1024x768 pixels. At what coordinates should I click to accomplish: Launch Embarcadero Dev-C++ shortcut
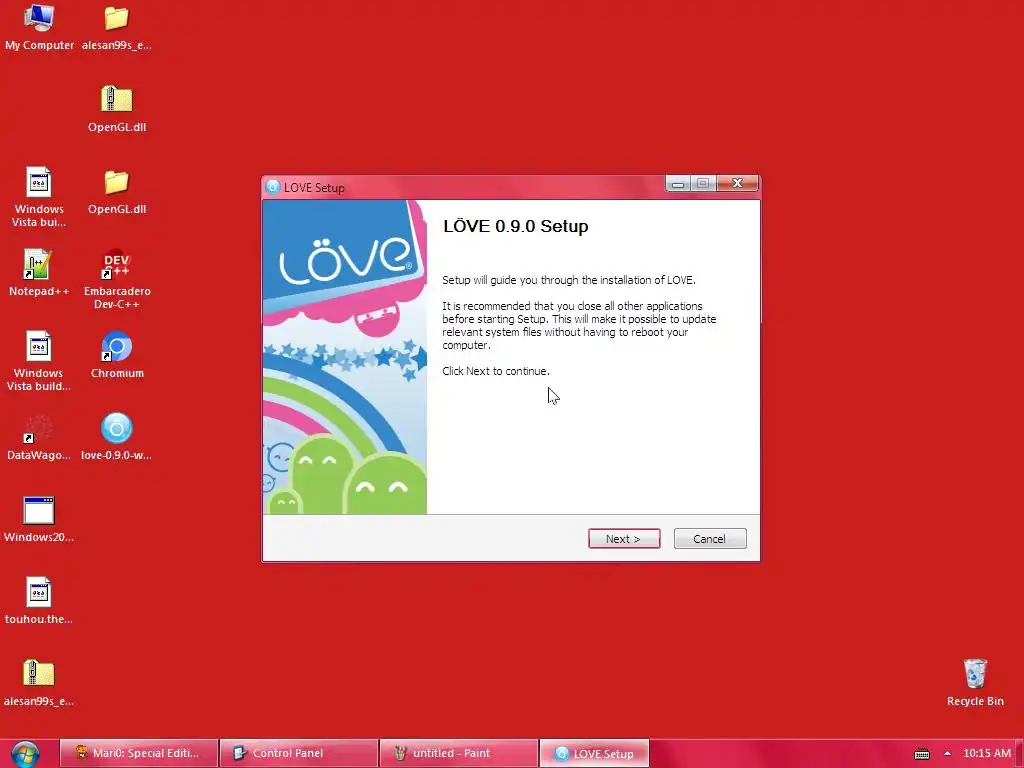[117, 279]
